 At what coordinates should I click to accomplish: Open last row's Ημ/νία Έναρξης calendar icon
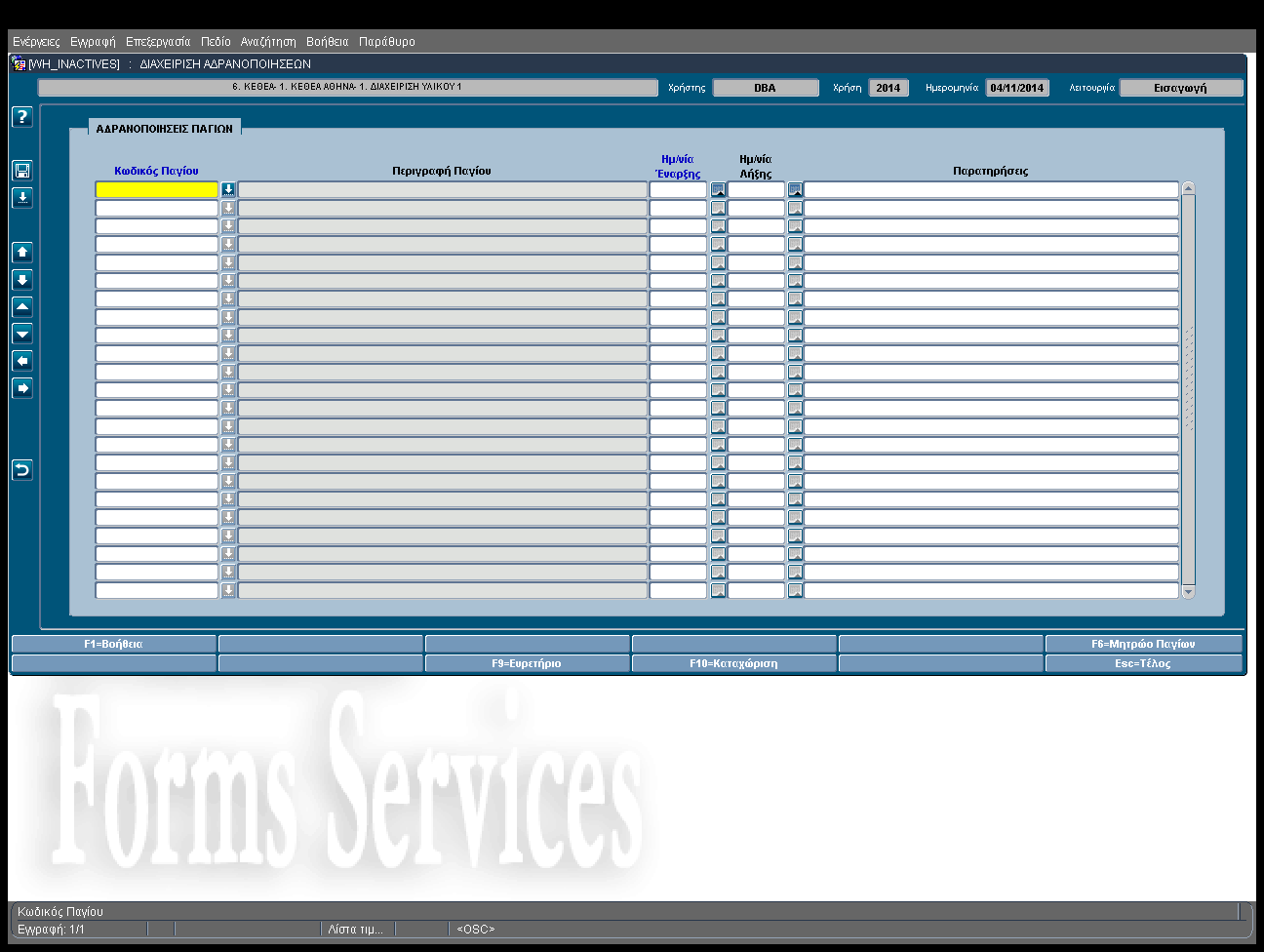tap(718, 590)
